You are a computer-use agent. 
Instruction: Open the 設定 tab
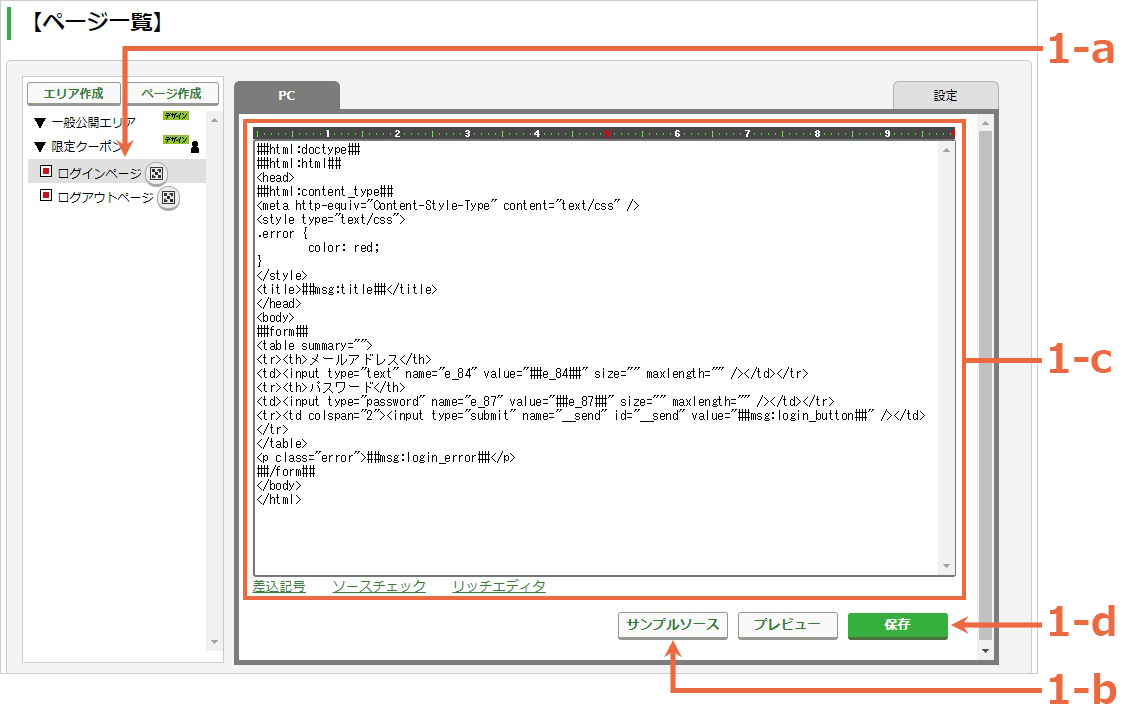pos(945,95)
